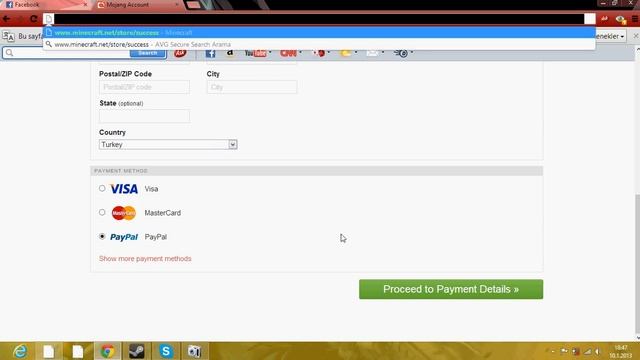Go back with the browser back arrow
The height and width of the screenshot is (360, 640).
point(7,19)
